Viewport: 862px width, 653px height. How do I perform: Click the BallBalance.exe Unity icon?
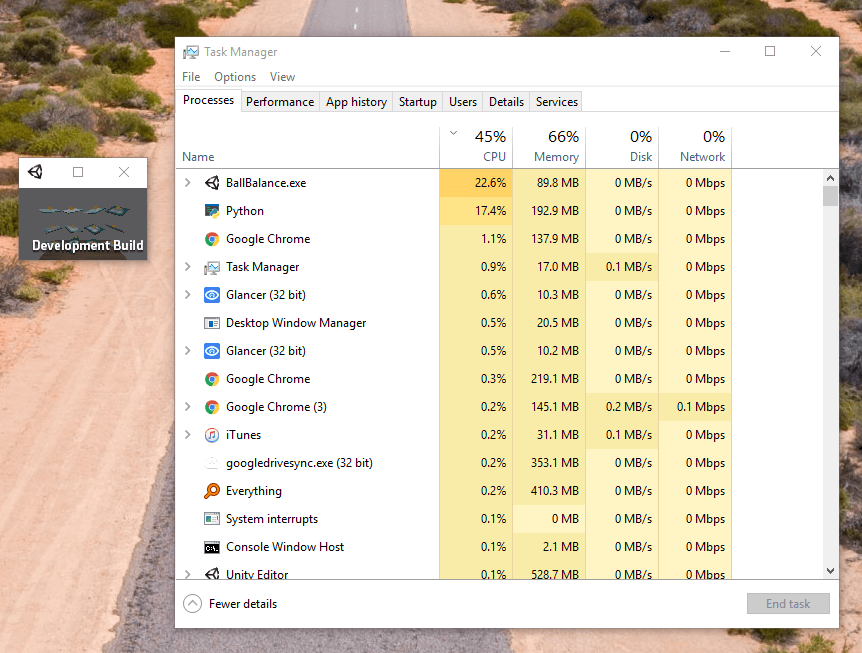(212, 183)
